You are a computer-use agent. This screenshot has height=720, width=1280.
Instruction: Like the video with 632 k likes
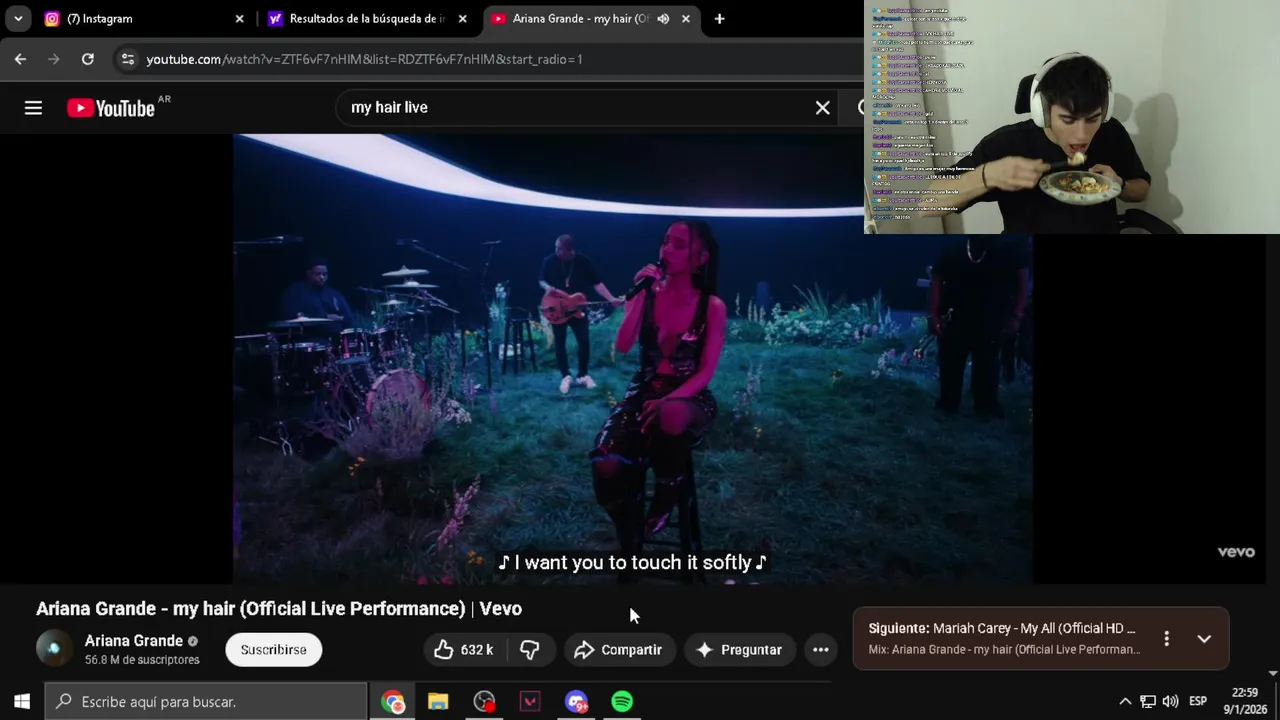(463, 650)
